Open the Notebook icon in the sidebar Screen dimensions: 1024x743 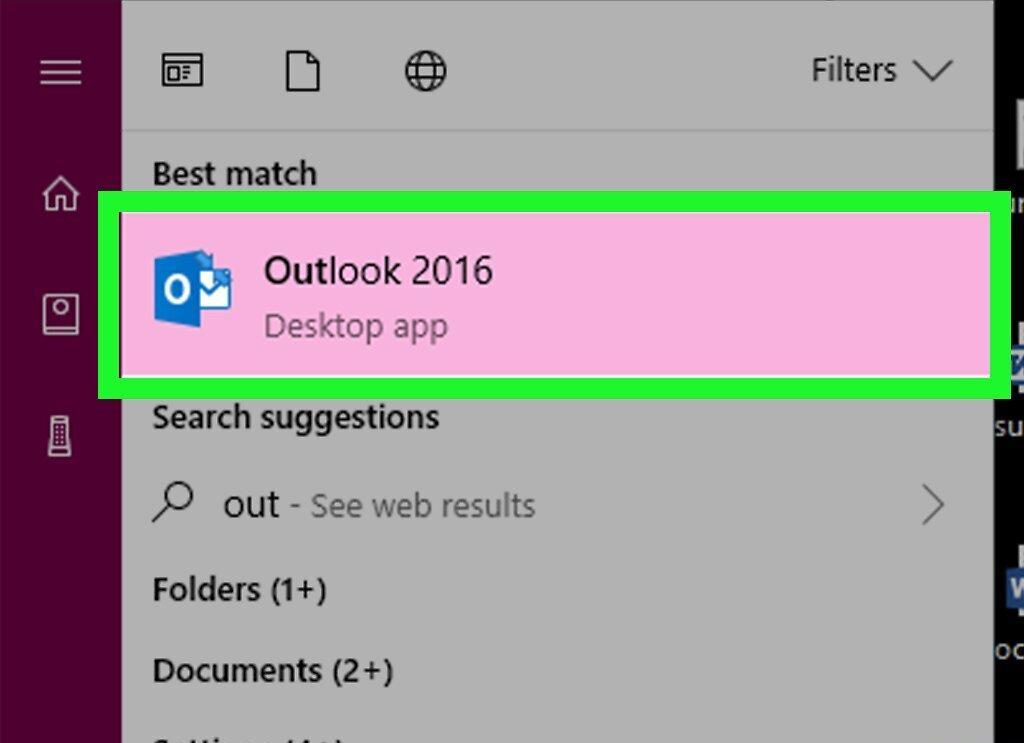pyautogui.click(x=61, y=314)
